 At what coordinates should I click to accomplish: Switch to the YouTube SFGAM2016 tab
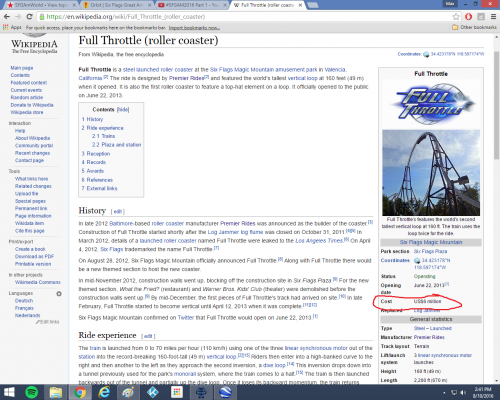pos(192,5)
